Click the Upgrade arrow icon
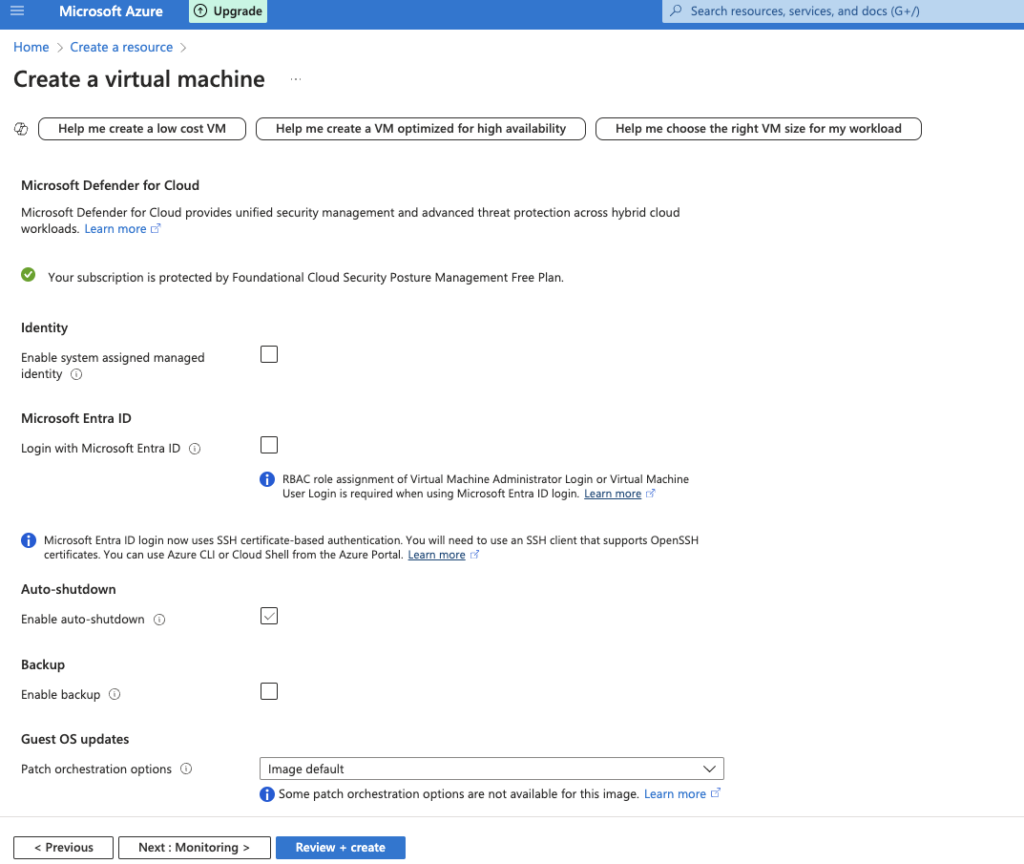Screen dimensions: 1024x864 [201, 11]
